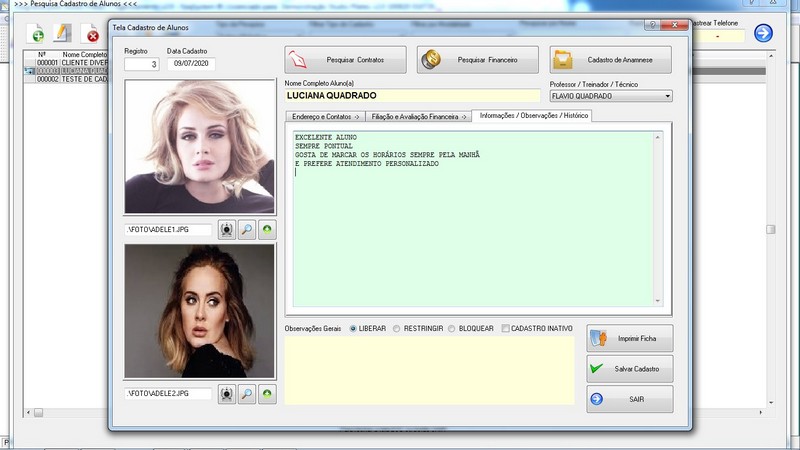Click the bottom student photo thumbnail
Screen dimensions: 800x450
[x=199, y=311]
